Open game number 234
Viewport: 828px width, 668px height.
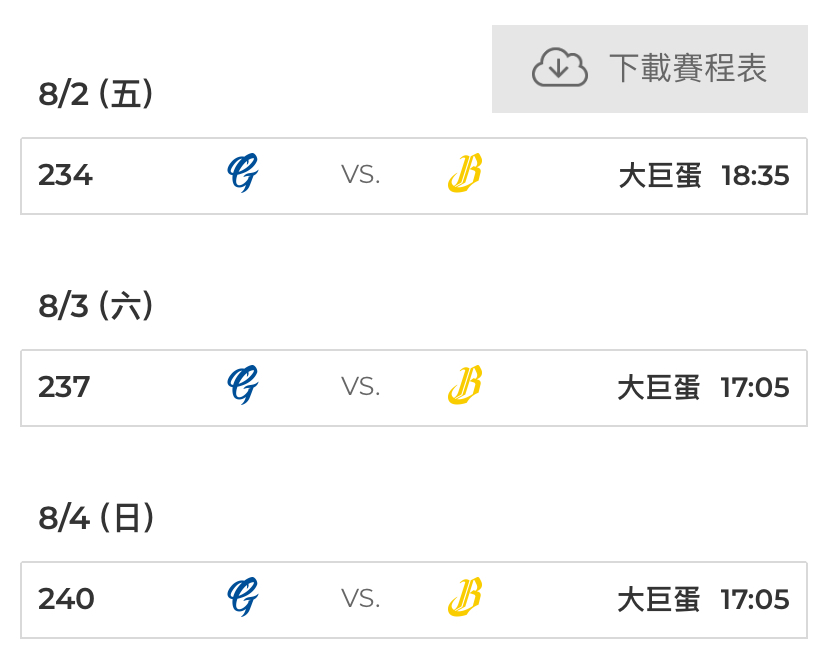tap(65, 176)
